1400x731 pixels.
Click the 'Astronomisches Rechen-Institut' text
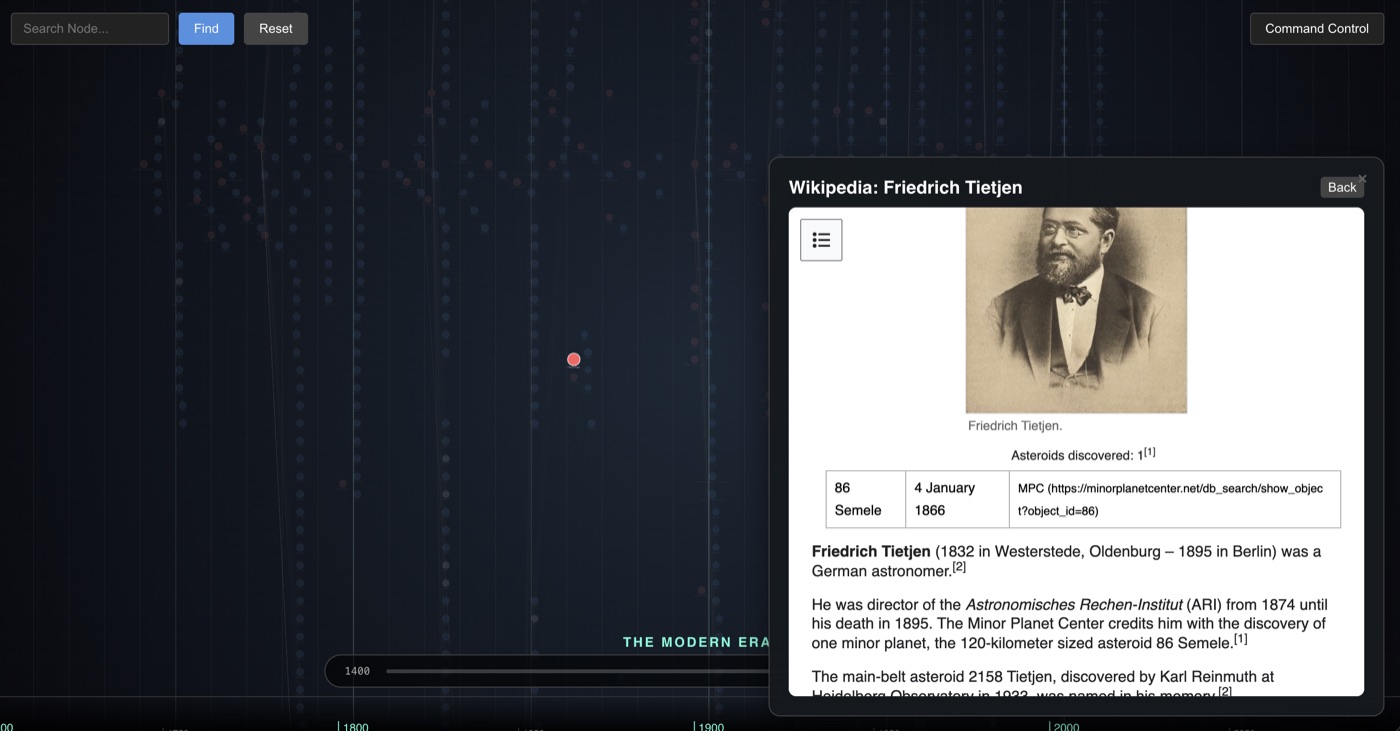point(1074,605)
